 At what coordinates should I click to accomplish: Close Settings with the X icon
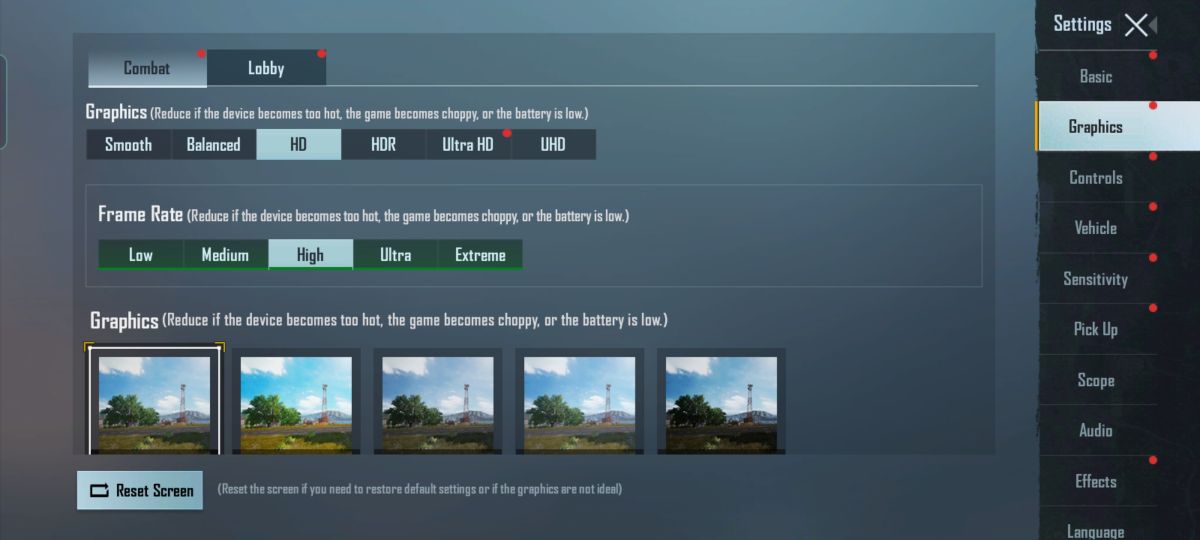(x=1136, y=25)
